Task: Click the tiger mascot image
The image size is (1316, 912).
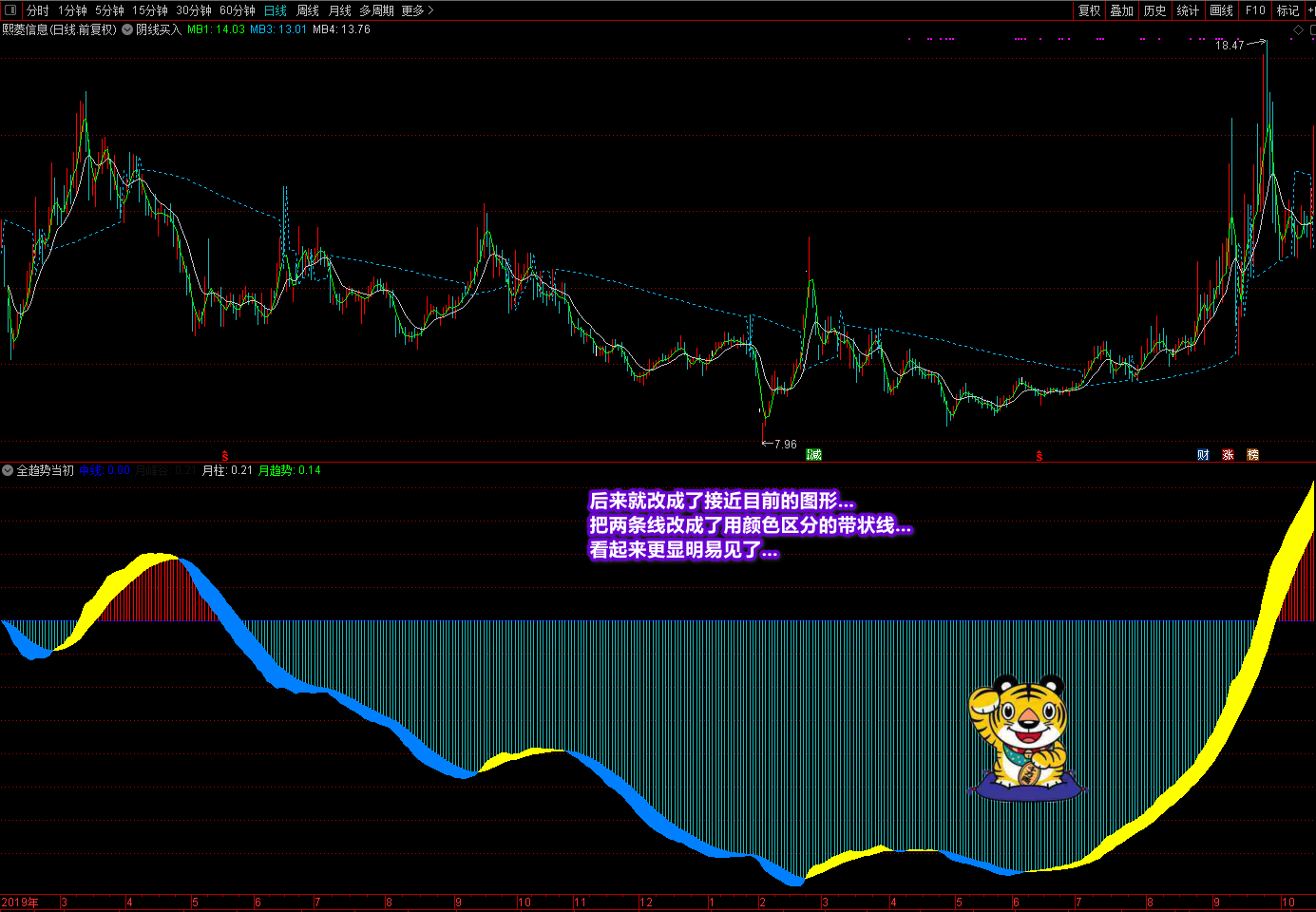Action: tap(1026, 737)
